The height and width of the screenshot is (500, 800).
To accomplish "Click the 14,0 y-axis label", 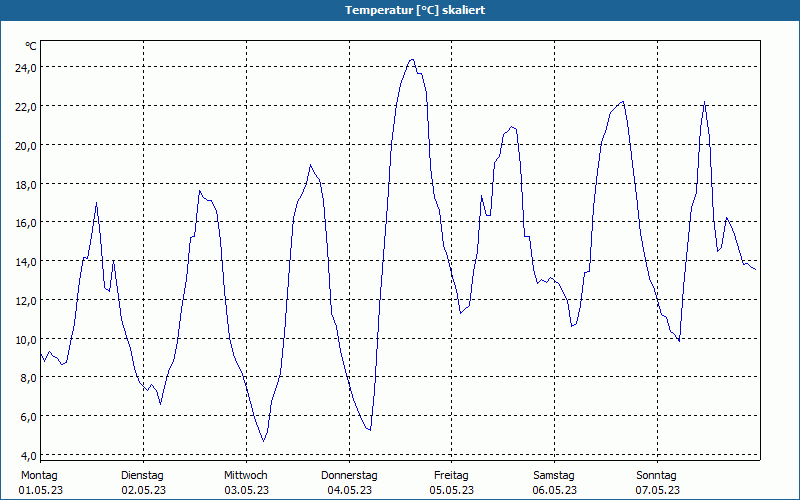I will click(24, 261).
